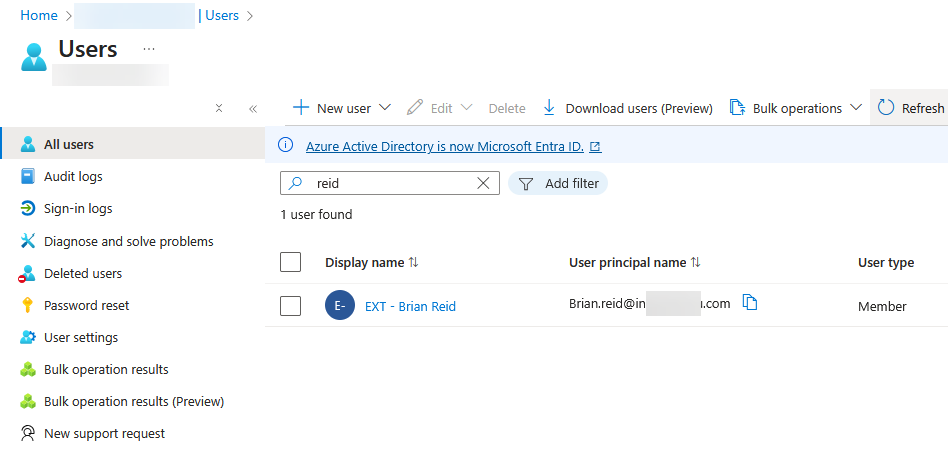The image size is (948, 468).
Task: Sort by User principal name arrows
Action: click(x=696, y=263)
